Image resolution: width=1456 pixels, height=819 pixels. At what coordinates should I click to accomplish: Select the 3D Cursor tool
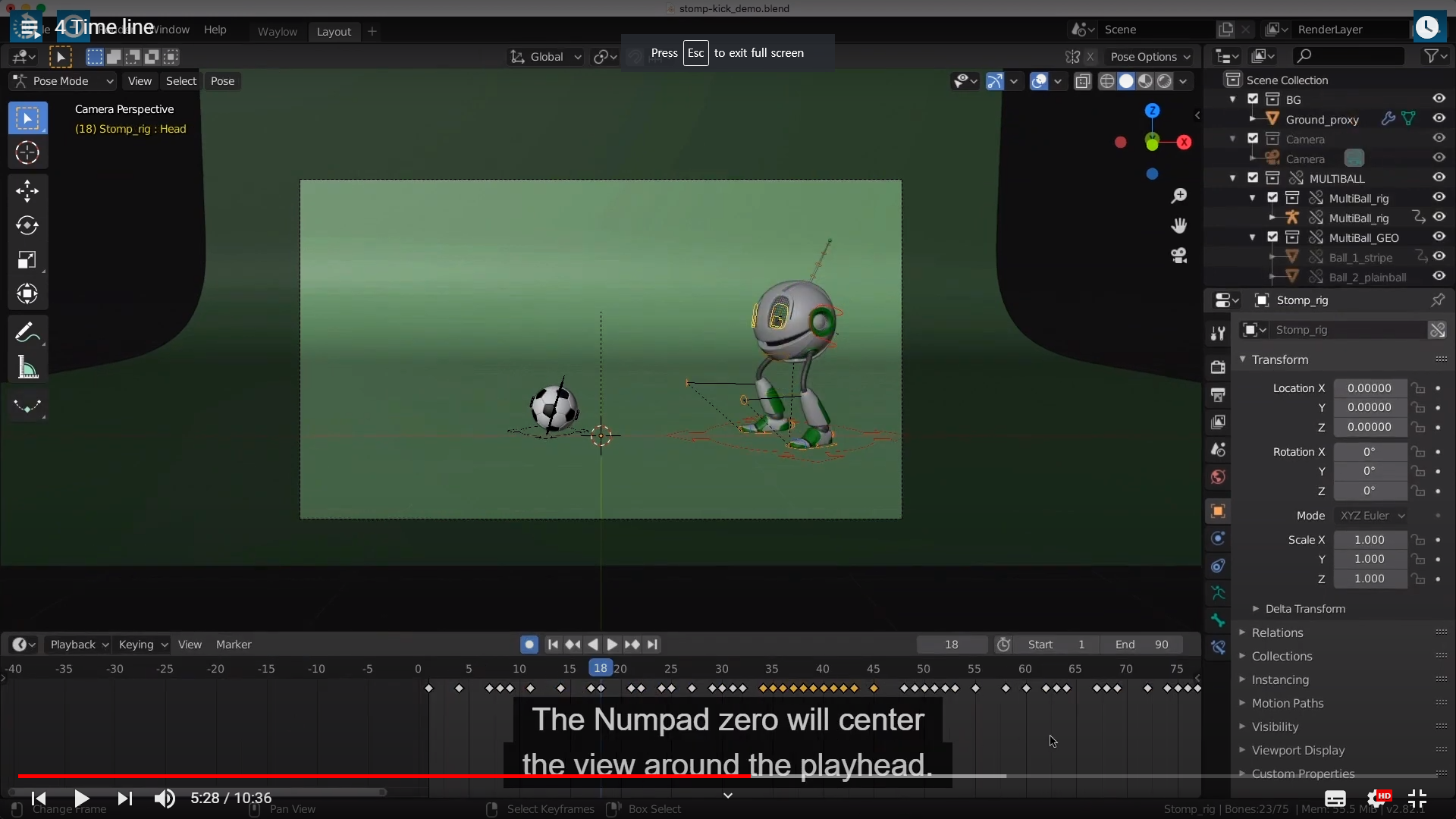27,153
